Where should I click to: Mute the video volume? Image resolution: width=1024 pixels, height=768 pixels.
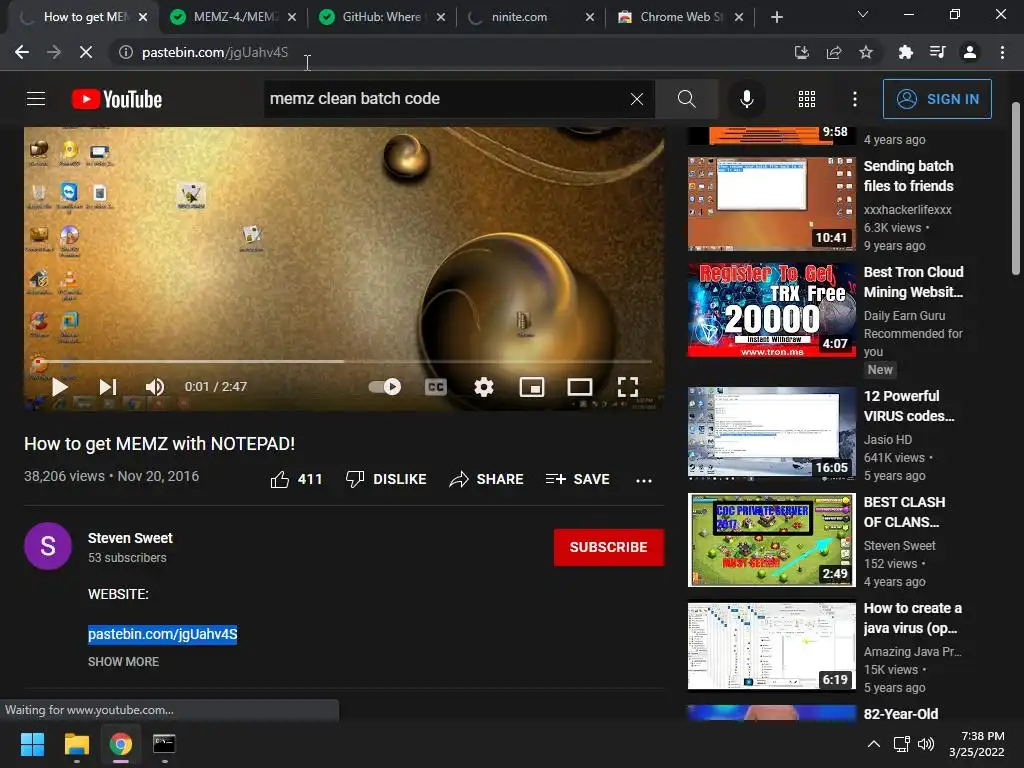coord(155,387)
